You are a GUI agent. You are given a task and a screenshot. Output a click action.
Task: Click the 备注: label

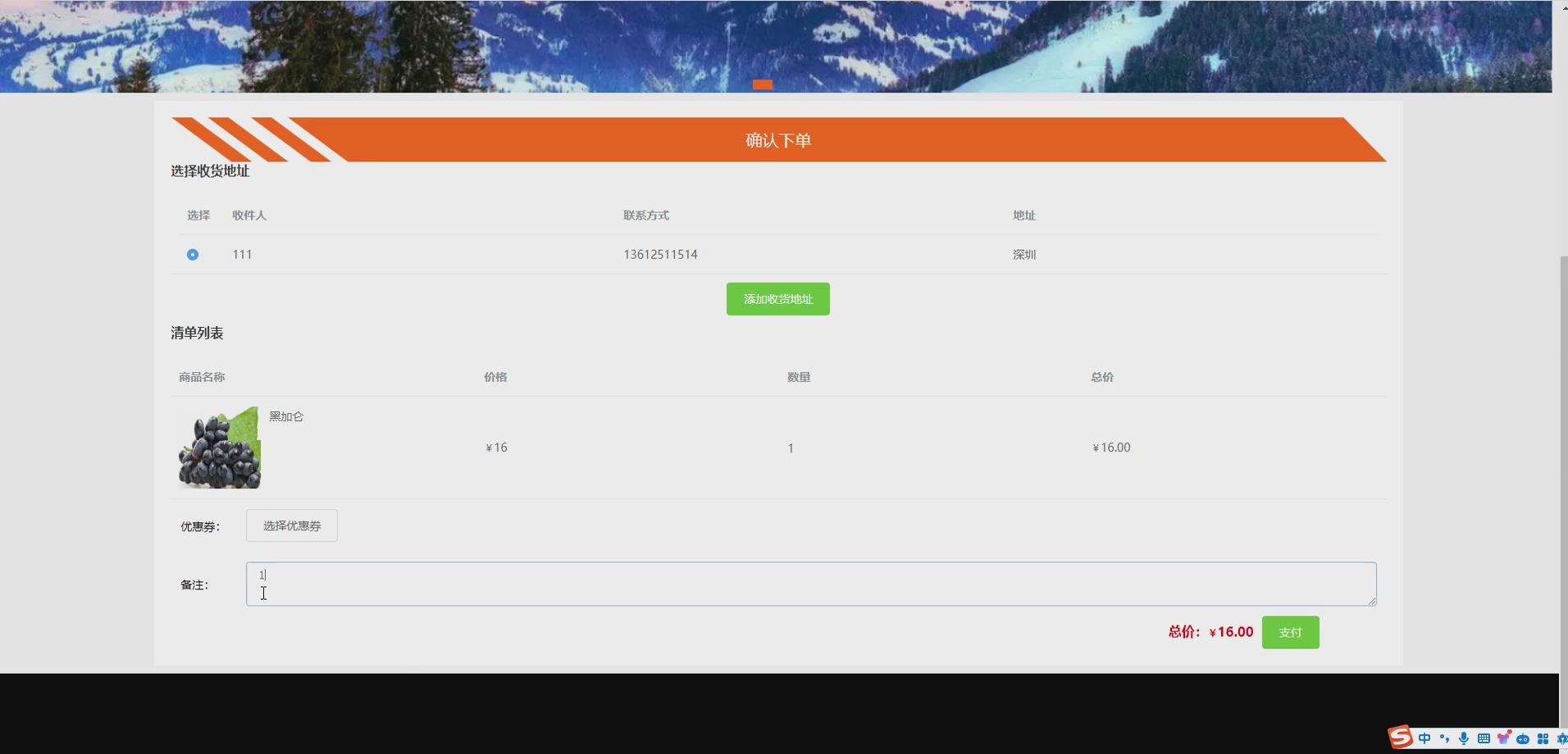pos(194,585)
